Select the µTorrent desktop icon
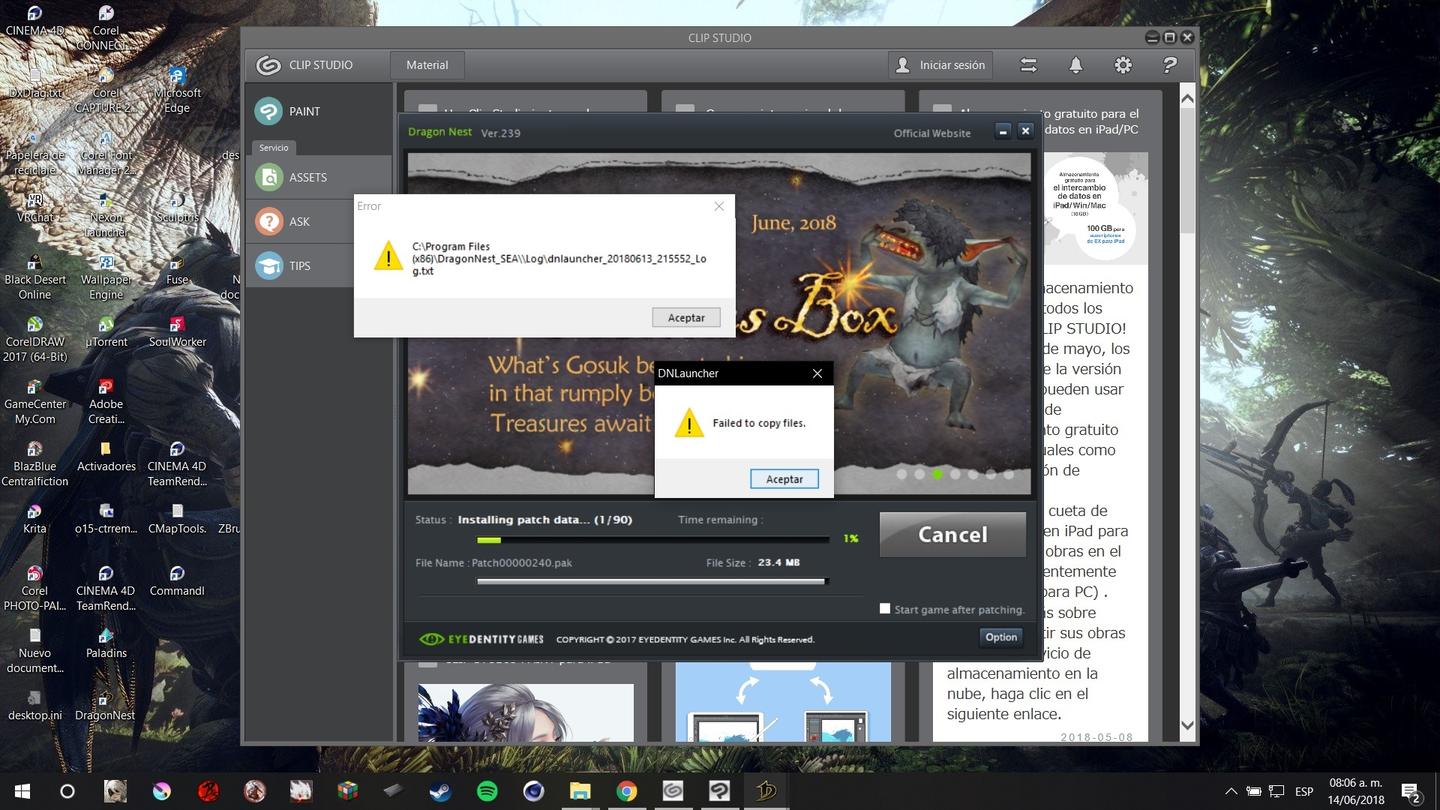1440x810 pixels. [106, 332]
